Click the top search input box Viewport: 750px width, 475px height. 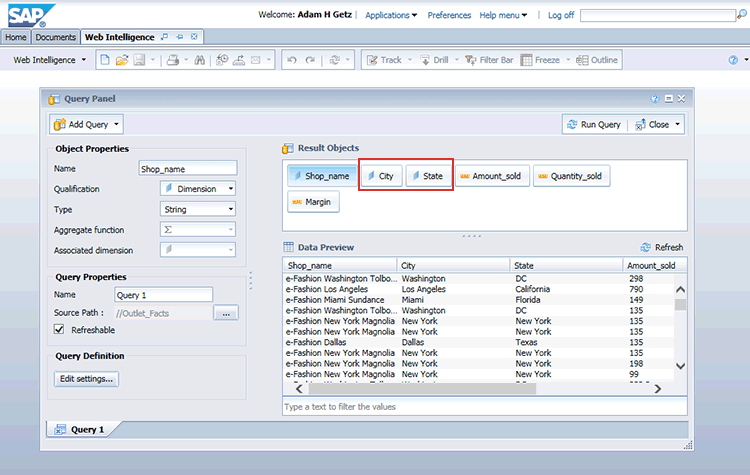(x=658, y=15)
